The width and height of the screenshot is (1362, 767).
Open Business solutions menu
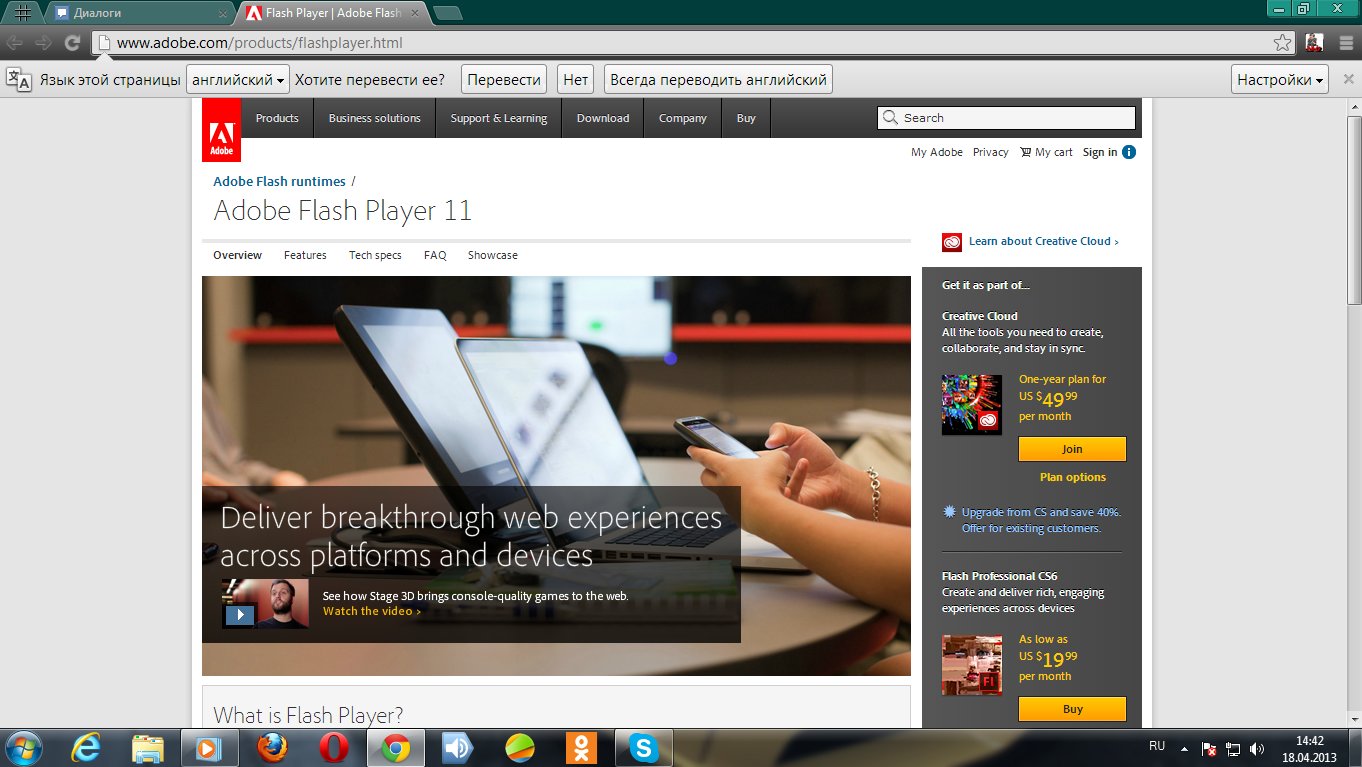coord(374,118)
